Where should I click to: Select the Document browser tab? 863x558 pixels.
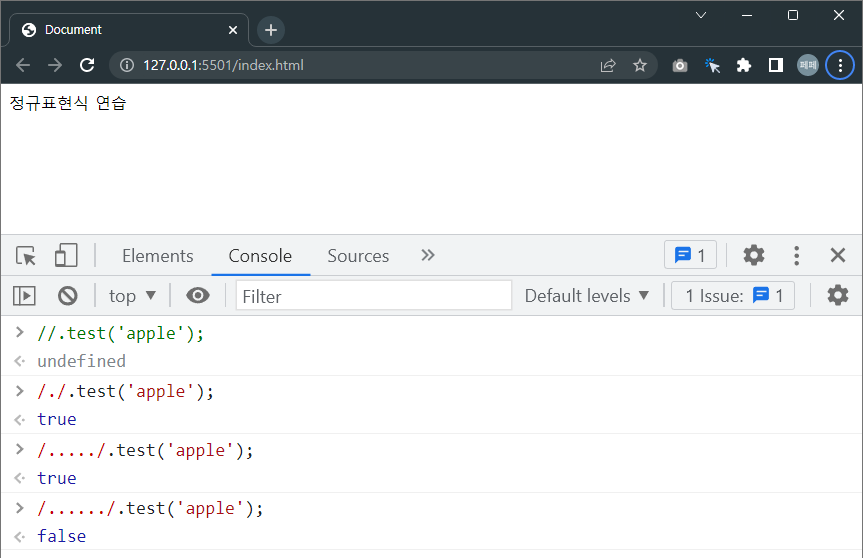129,30
